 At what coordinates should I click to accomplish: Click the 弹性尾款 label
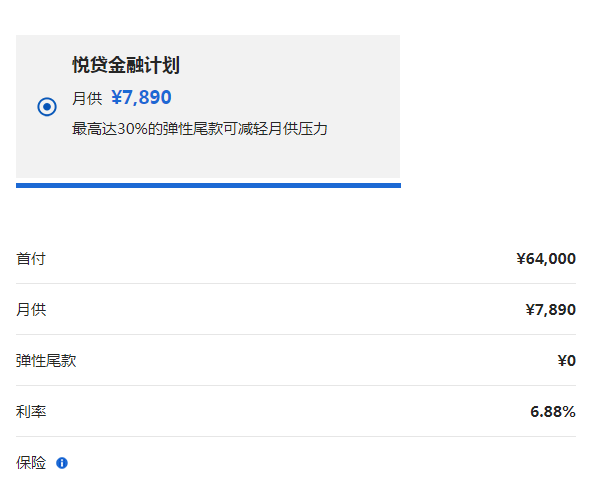point(46,361)
